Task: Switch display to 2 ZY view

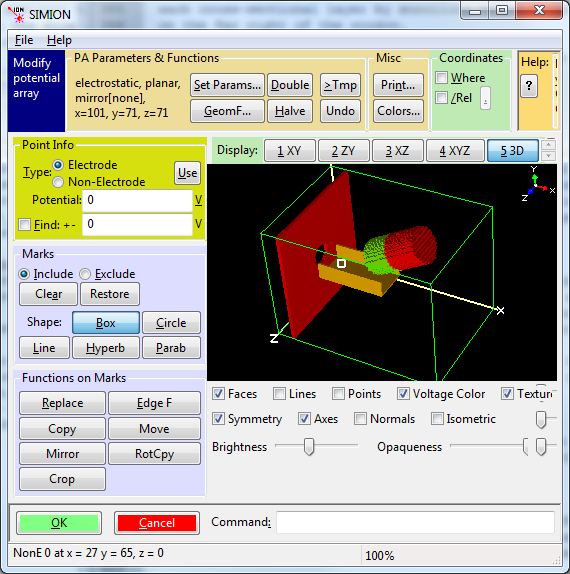Action: [343, 150]
